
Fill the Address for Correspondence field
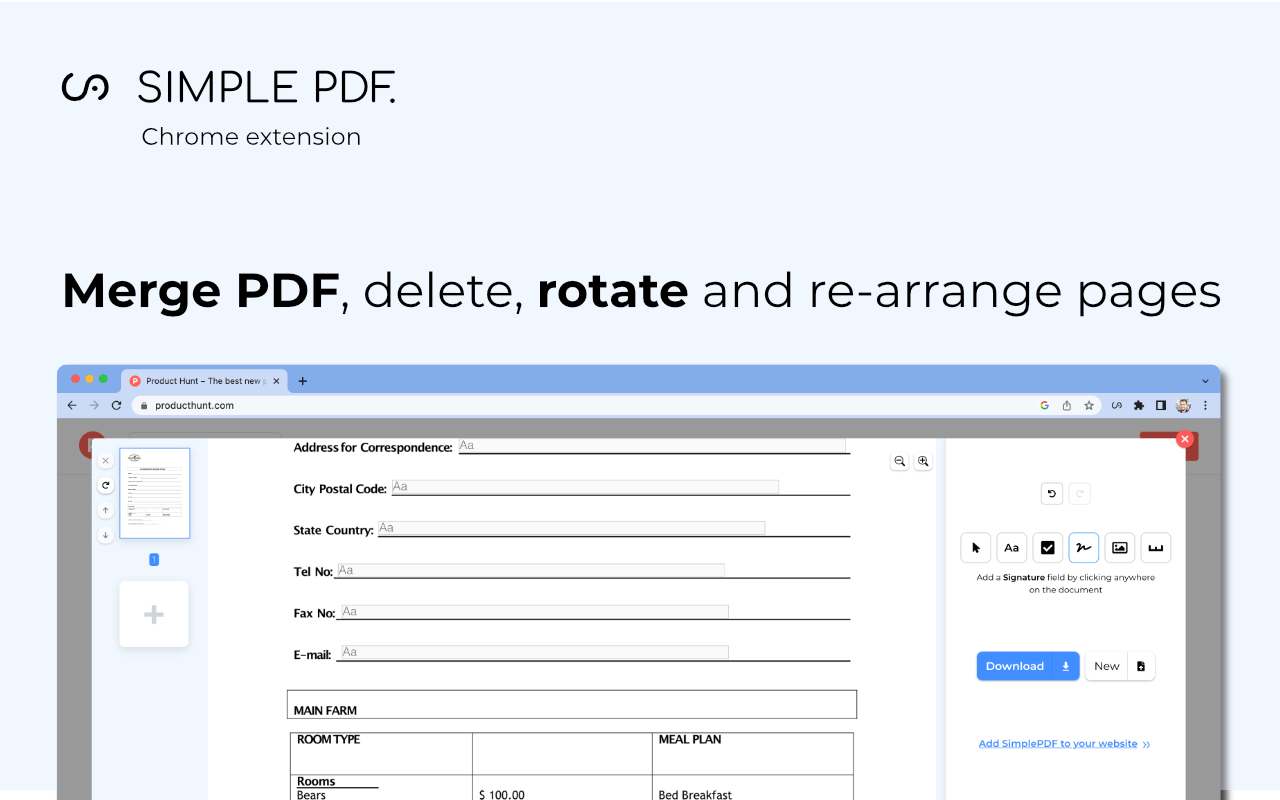pyautogui.click(x=652, y=446)
